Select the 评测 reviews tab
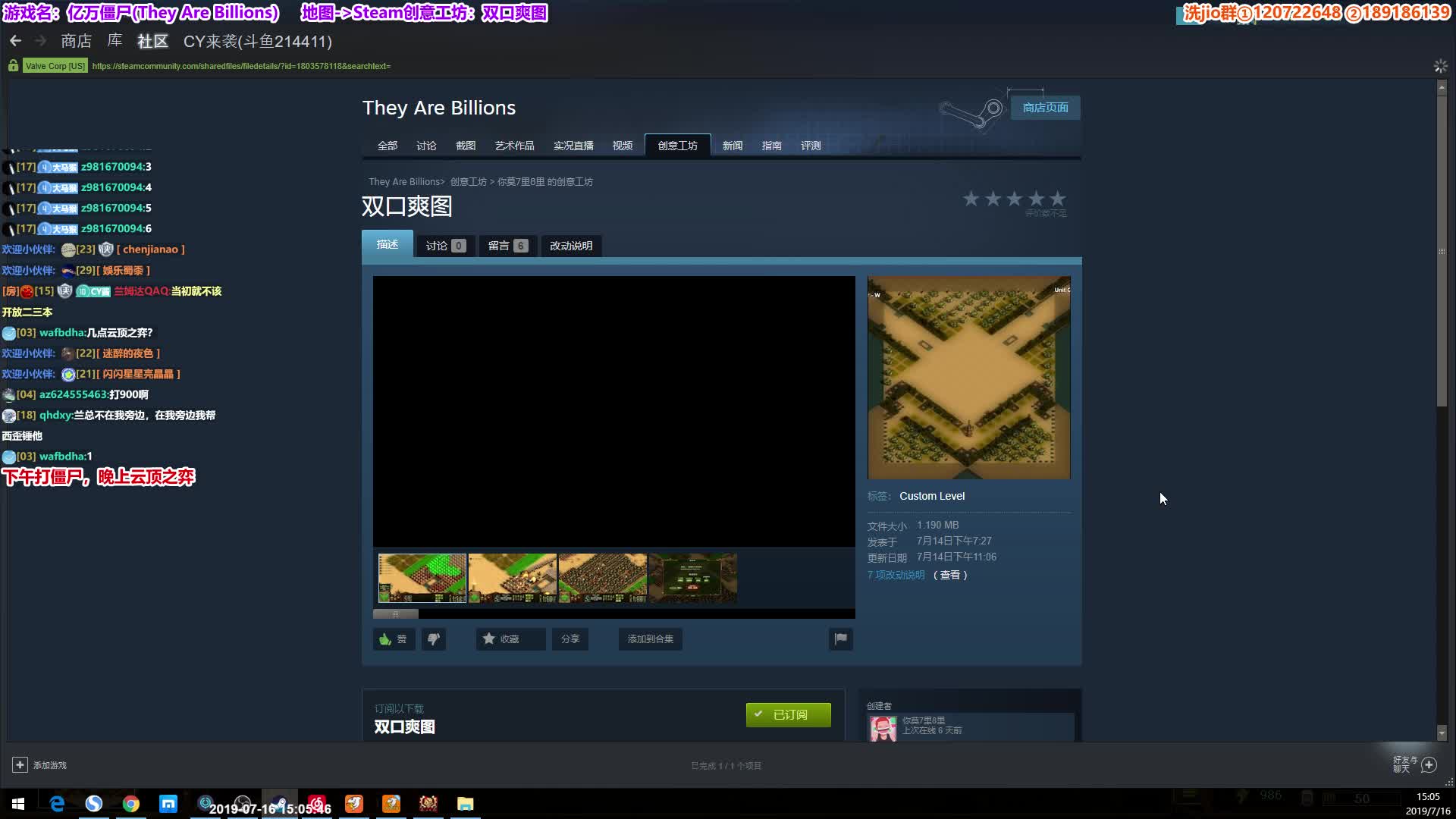Image resolution: width=1456 pixels, height=819 pixels. pyautogui.click(x=811, y=146)
